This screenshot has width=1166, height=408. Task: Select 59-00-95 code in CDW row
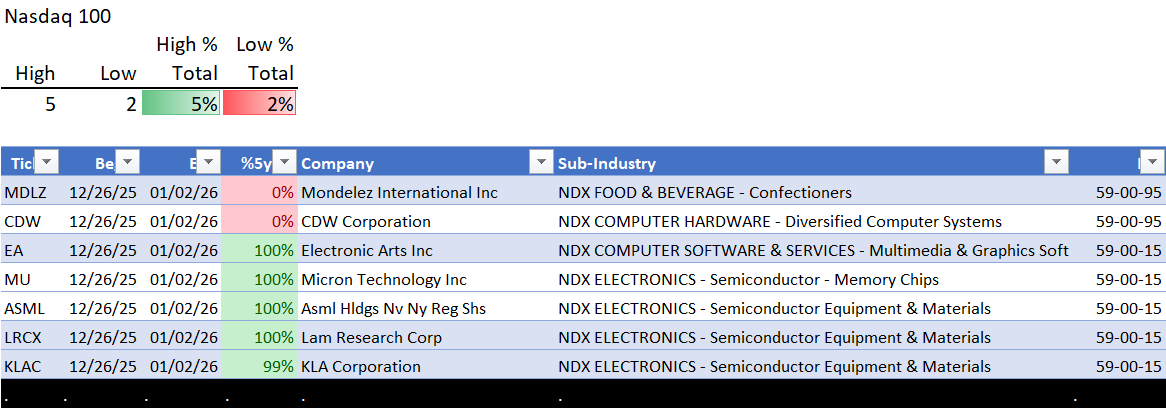[x=1128, y=222]
